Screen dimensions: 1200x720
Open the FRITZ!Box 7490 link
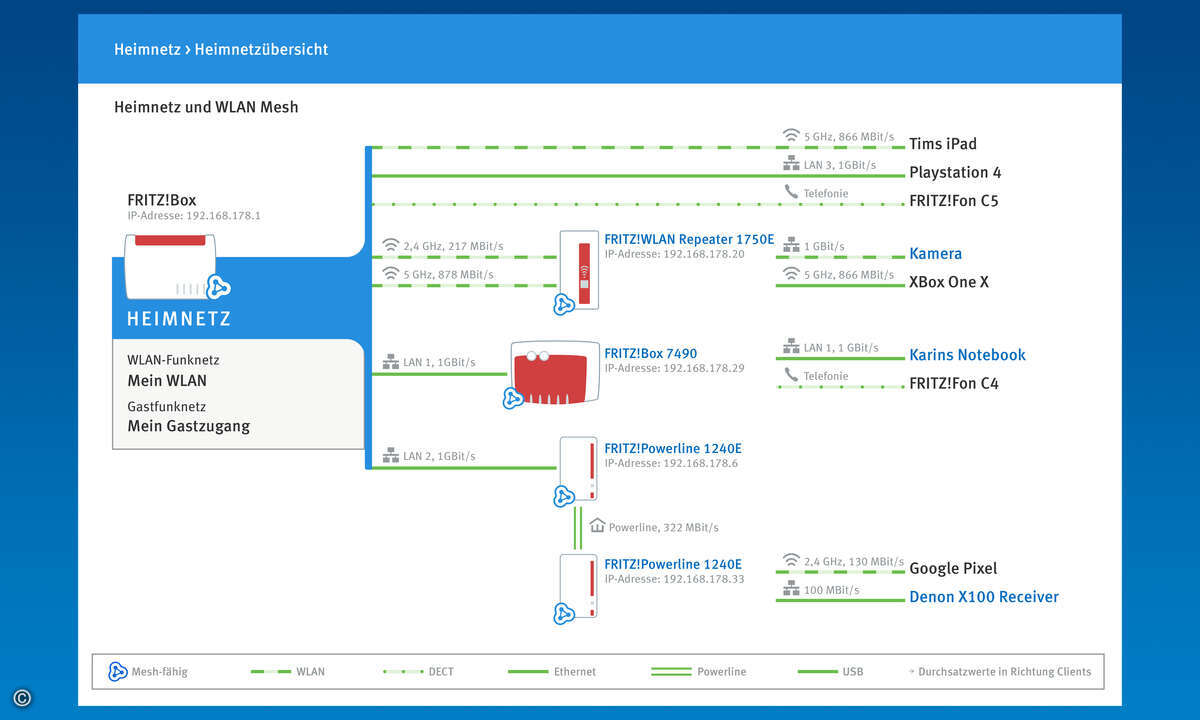pyautogui.click(x=651, y=354)
